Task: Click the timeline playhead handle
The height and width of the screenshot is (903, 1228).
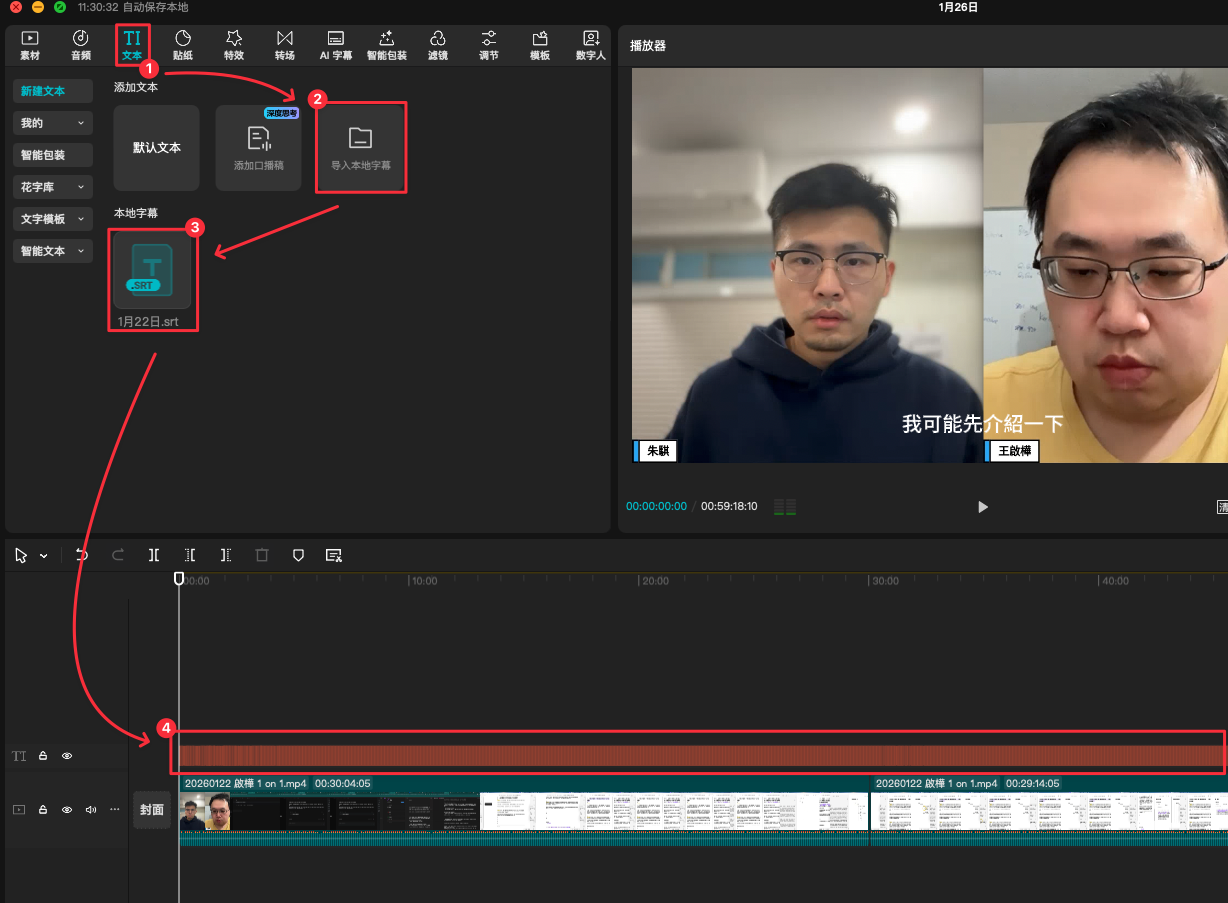Action: click(x=179, y=578)
